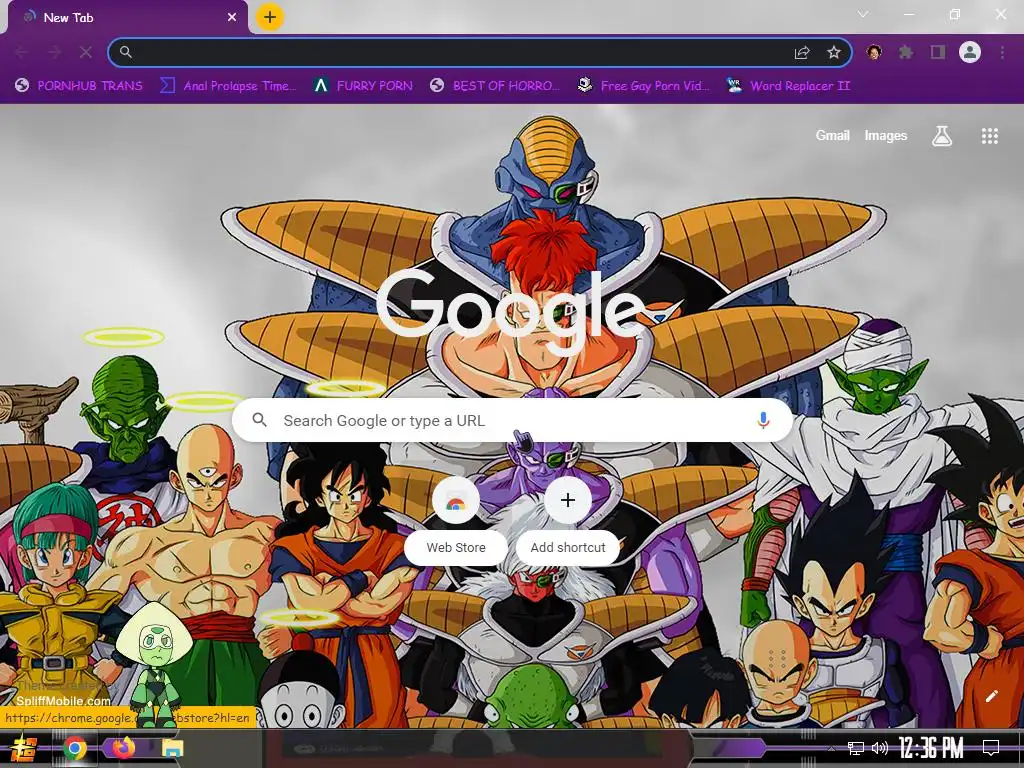
Task: Open the Chrome profile avatar
Action: (x=970, y=52)
